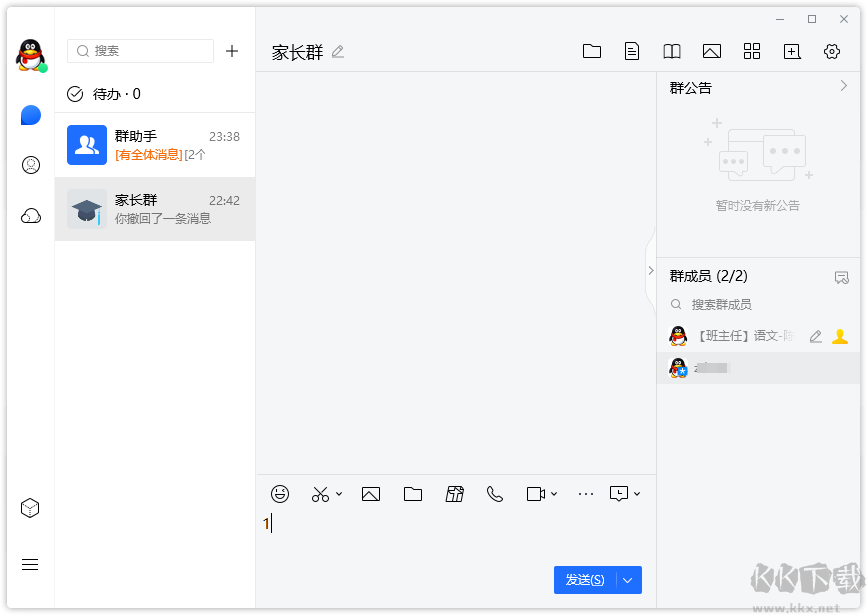Select the screenshot scissors tool

coord(319,493)
